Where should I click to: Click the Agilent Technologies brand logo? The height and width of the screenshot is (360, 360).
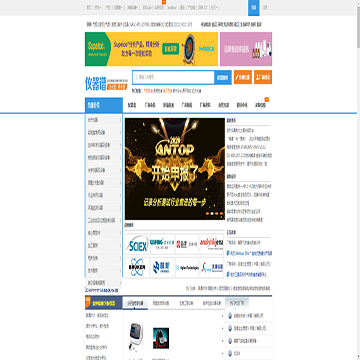tap(187, 268)
